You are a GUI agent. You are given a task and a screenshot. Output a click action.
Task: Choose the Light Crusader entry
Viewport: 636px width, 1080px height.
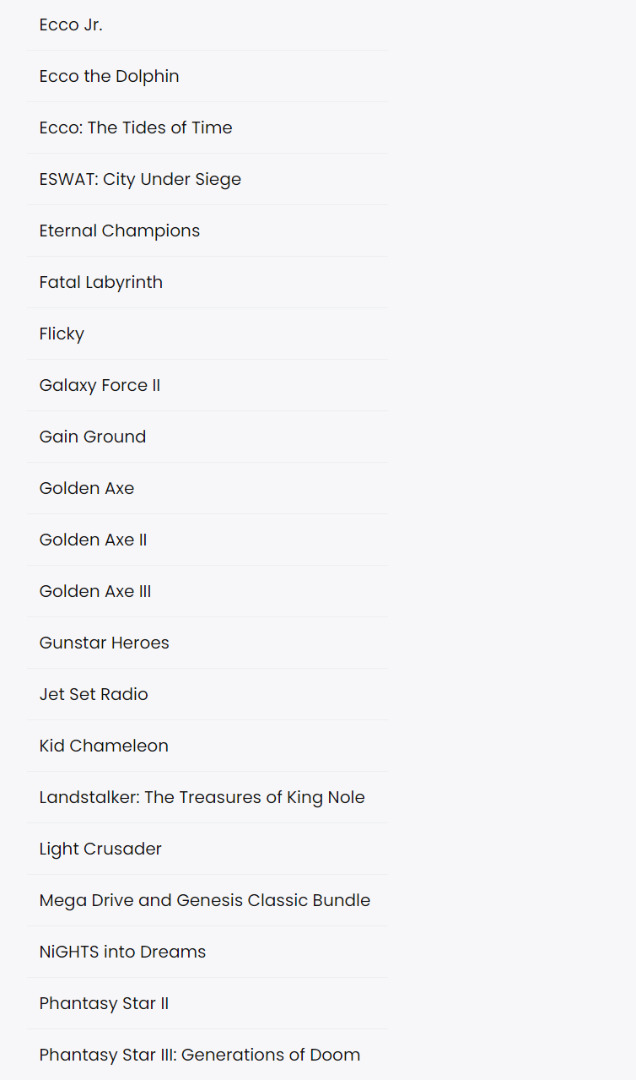pos(100,849)
